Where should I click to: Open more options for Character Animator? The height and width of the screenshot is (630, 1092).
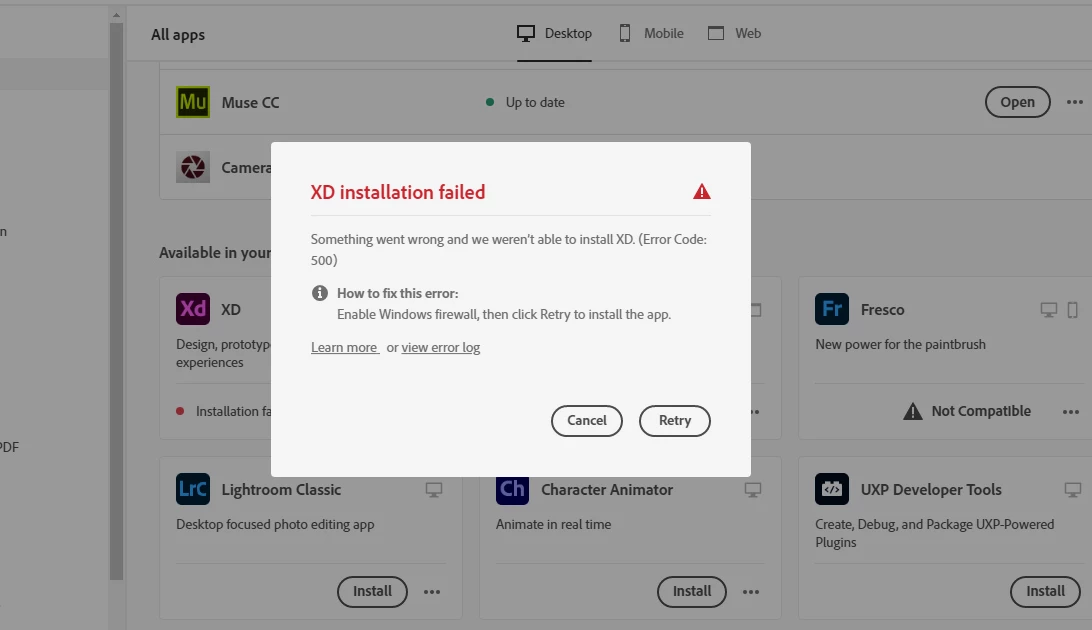751,592
